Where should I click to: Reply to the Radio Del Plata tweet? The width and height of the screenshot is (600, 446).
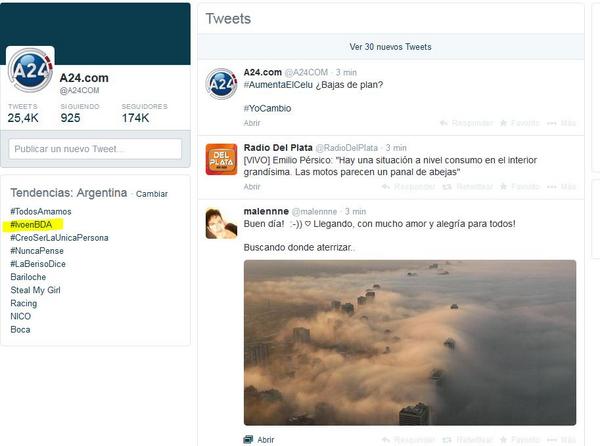coord(408,186)
